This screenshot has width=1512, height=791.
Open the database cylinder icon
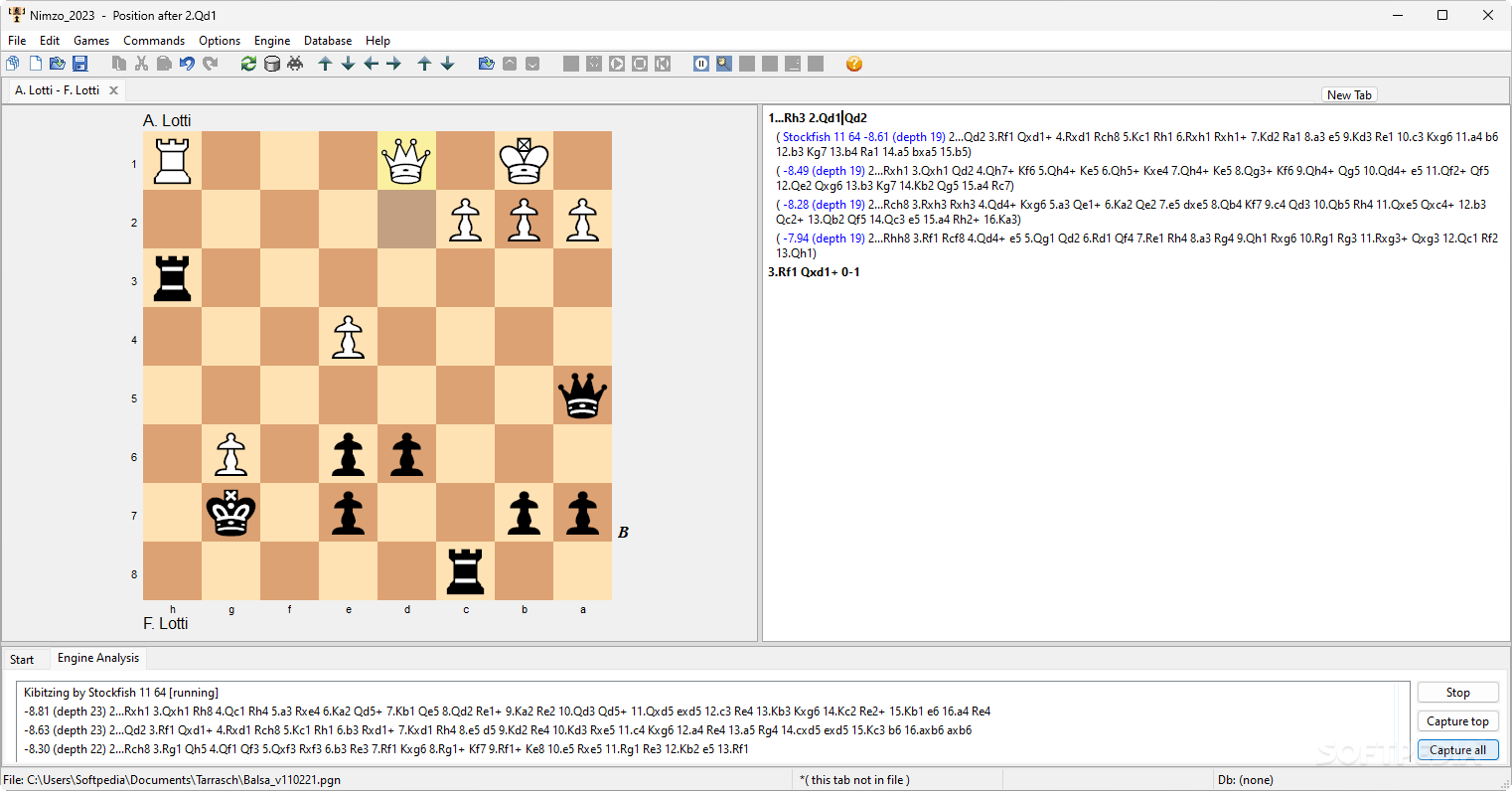[271, 64]
